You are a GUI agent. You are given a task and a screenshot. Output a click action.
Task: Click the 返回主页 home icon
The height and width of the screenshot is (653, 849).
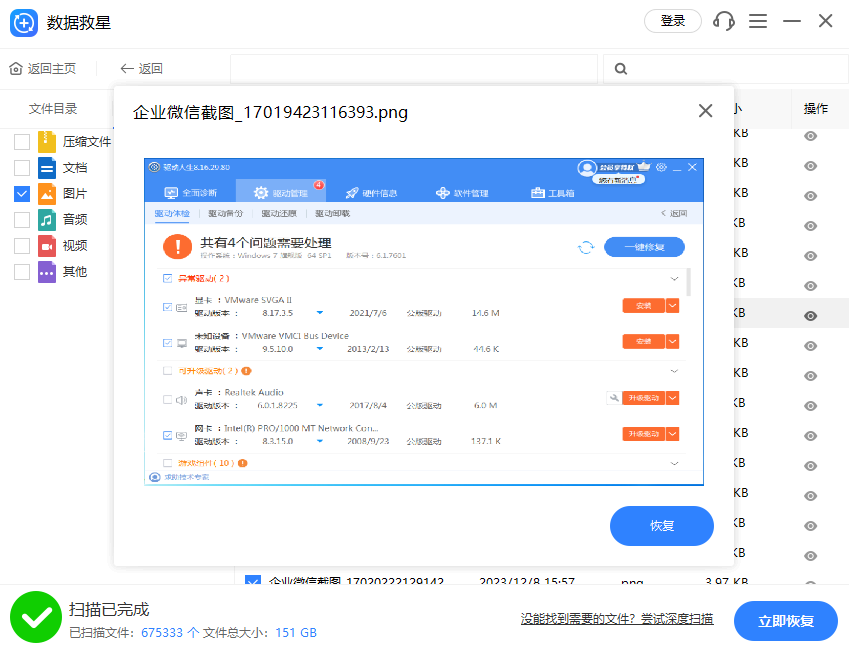pyautogui.click(x=16, y=69)
